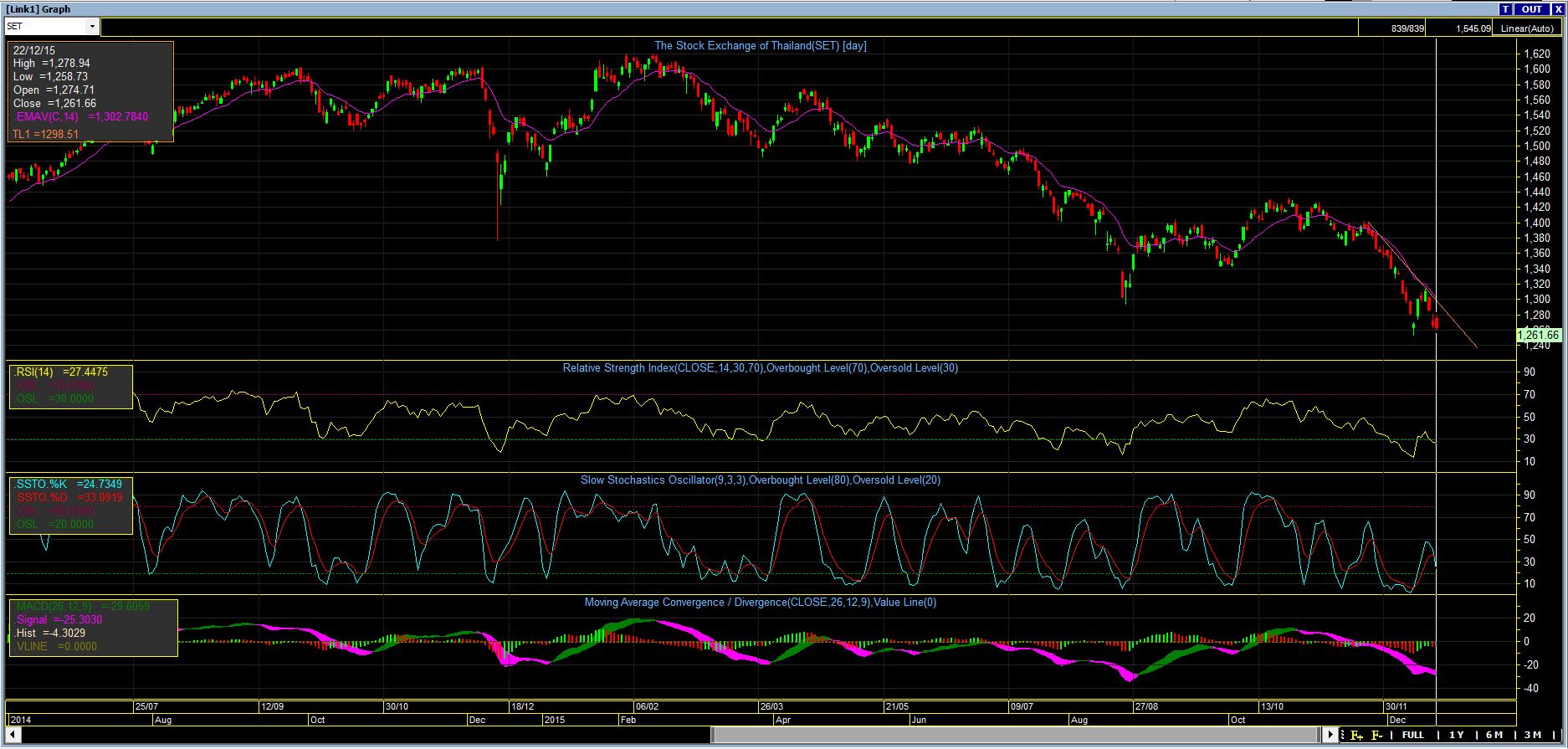
Task: Open the Linear(Auto) scale selector
Action: (1528, 28)
